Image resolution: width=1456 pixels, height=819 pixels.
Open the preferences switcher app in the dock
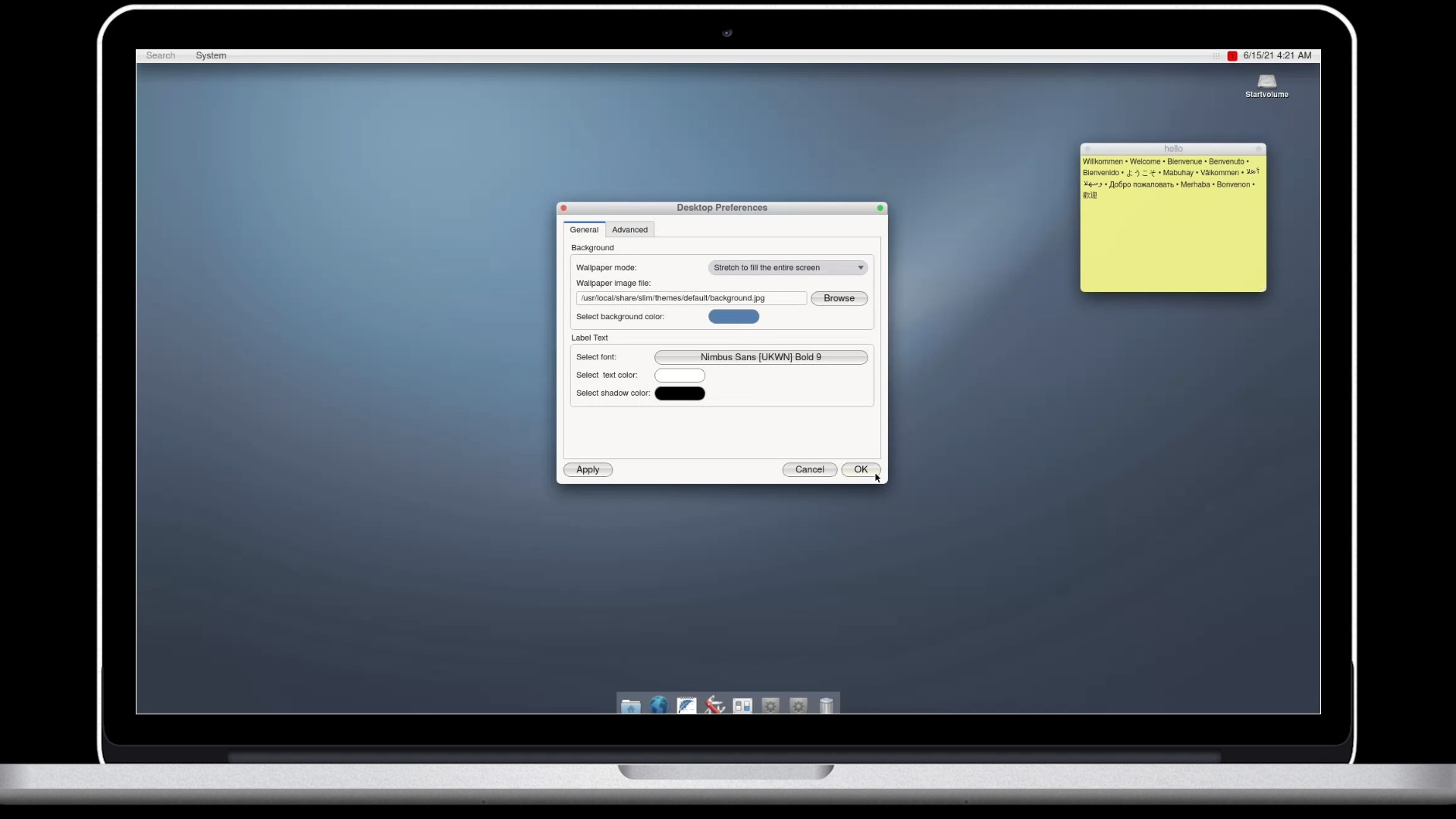coord(742,704)
